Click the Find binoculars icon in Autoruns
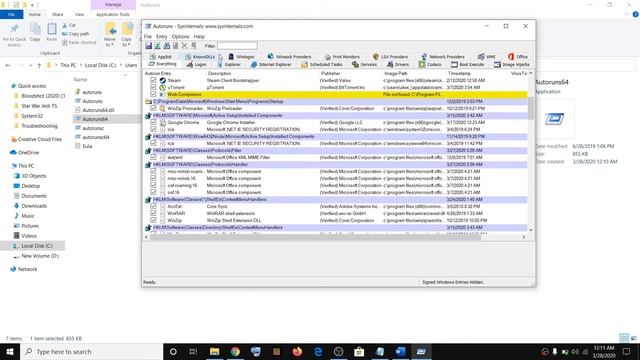This screenshot has height=360, width=640. 167,46
